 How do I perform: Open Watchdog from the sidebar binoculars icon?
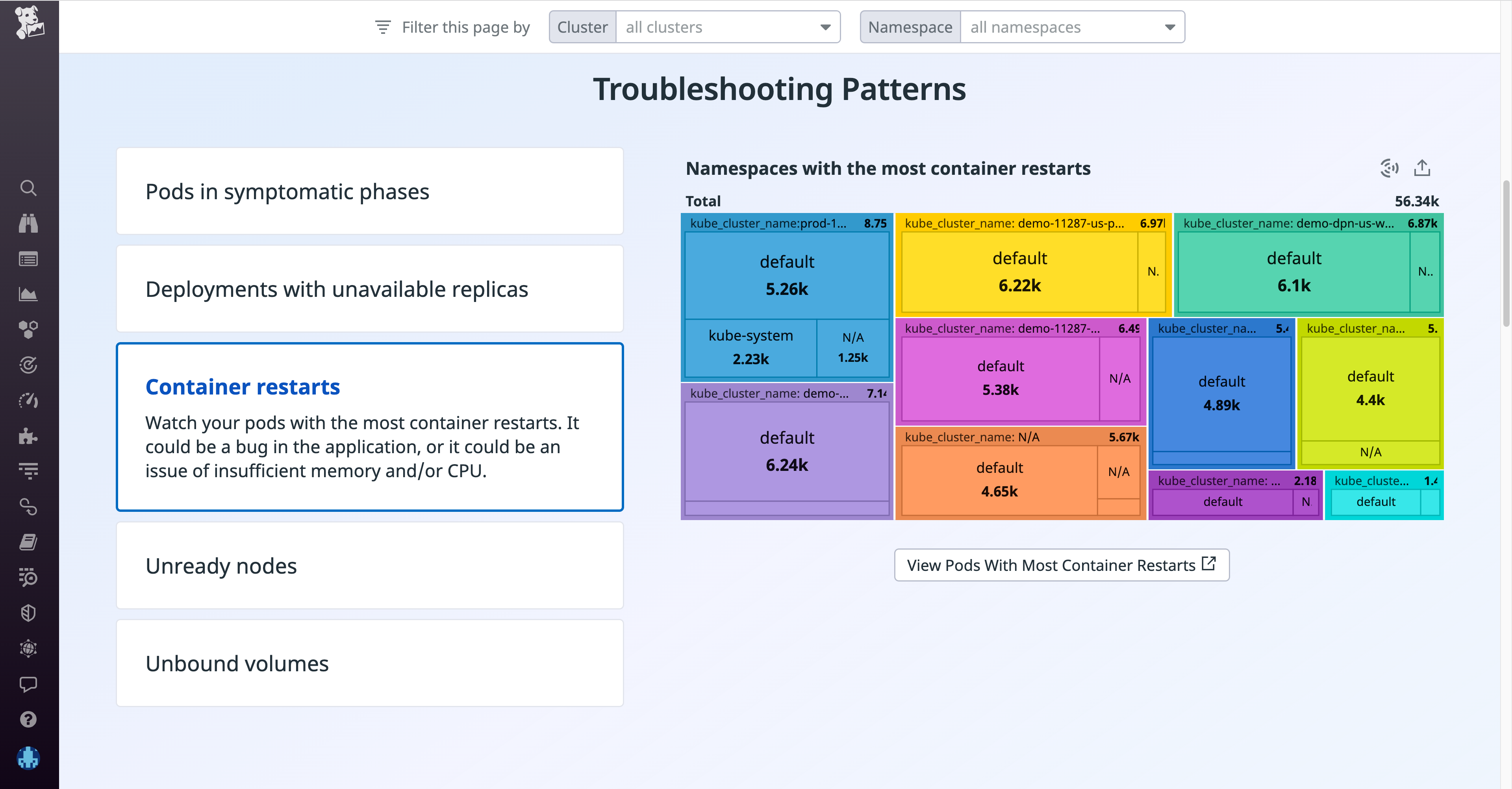click(29, 223)
